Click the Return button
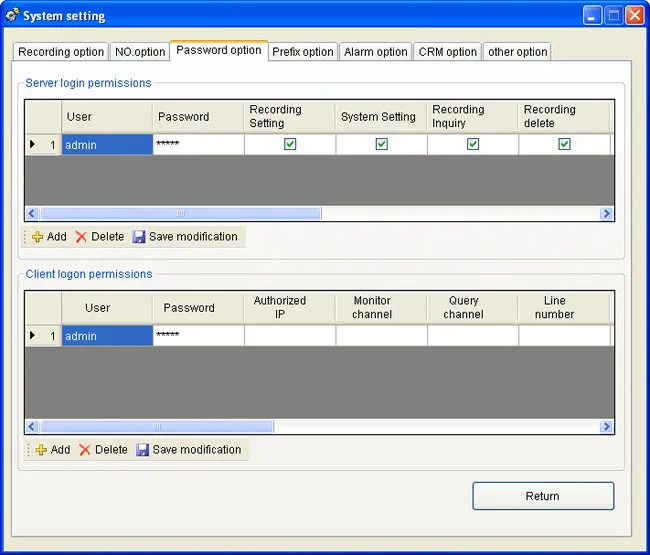The width and height of the screenshot is (650, 555). point(543,496)
